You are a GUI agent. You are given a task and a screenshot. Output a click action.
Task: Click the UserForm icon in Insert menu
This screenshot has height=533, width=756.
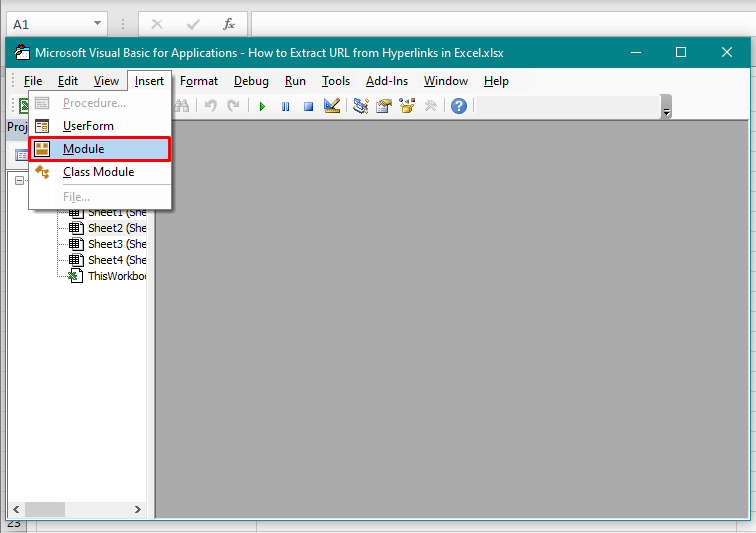(42, 126)
